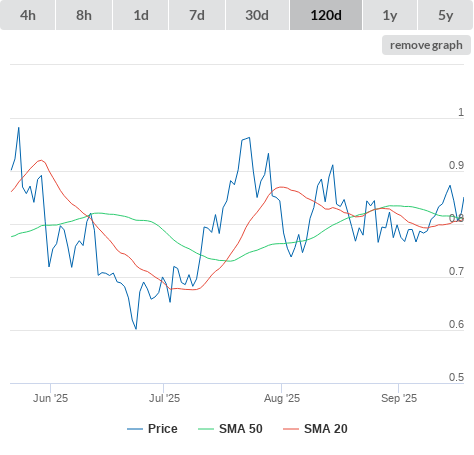Screen dimensions: 474x455
Task: Click the green SMA 50 legend marker
Action: (206, 429)
